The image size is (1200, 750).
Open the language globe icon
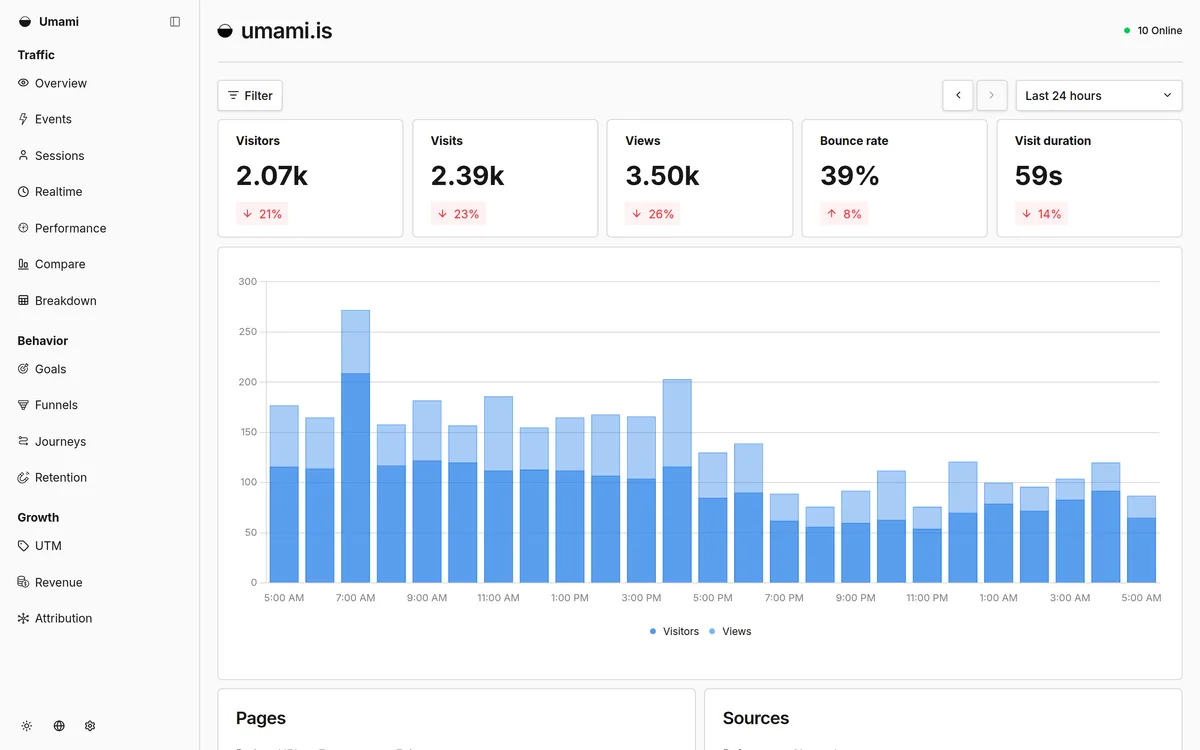[x=59, y=726]
